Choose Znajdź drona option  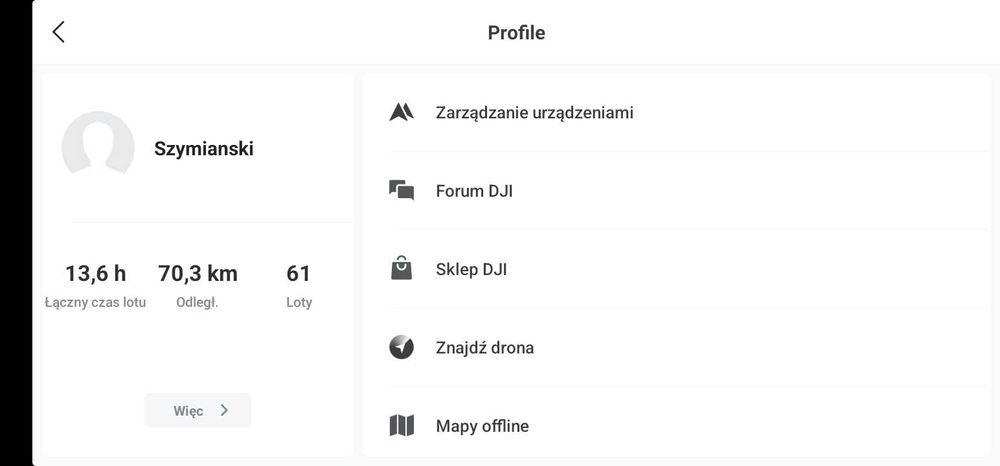point(484,348)
